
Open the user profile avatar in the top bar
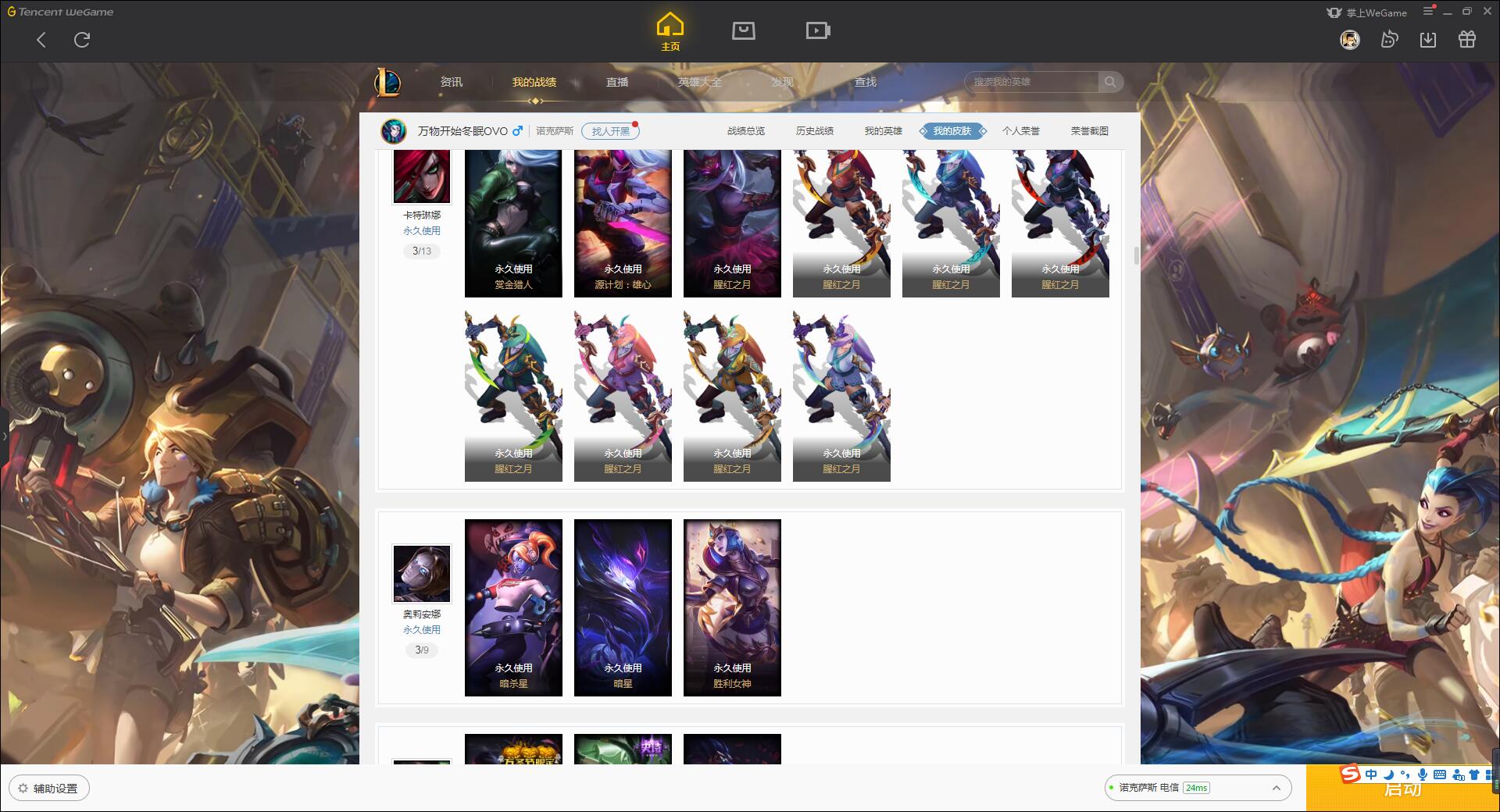click(1349, 40)
